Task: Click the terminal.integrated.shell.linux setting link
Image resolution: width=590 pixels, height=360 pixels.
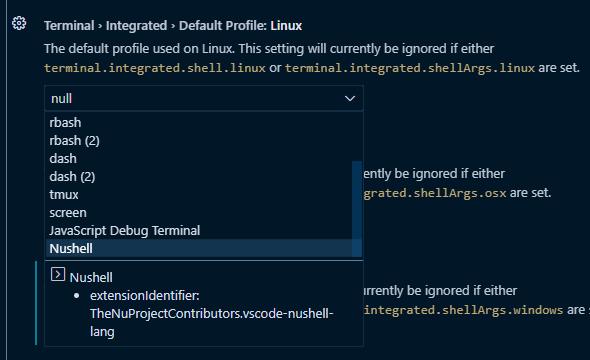Action: 155,68
